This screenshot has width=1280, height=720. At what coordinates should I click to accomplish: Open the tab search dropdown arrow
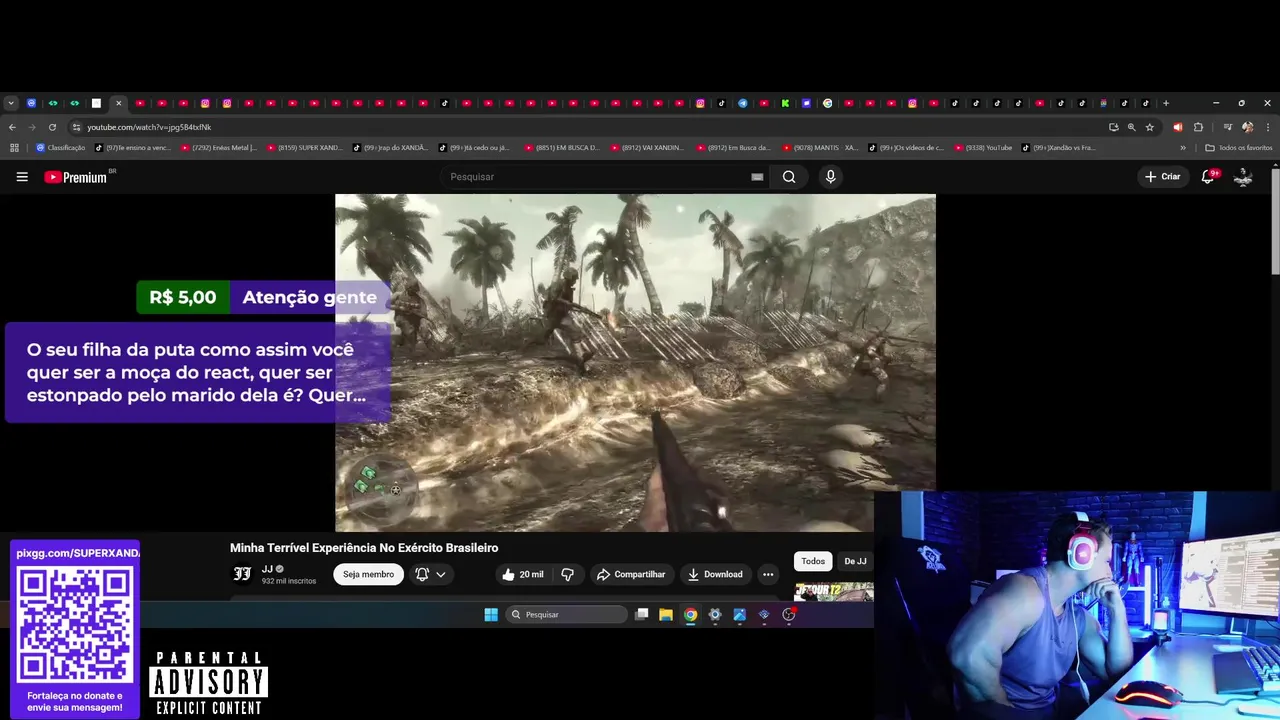(10, 103)
